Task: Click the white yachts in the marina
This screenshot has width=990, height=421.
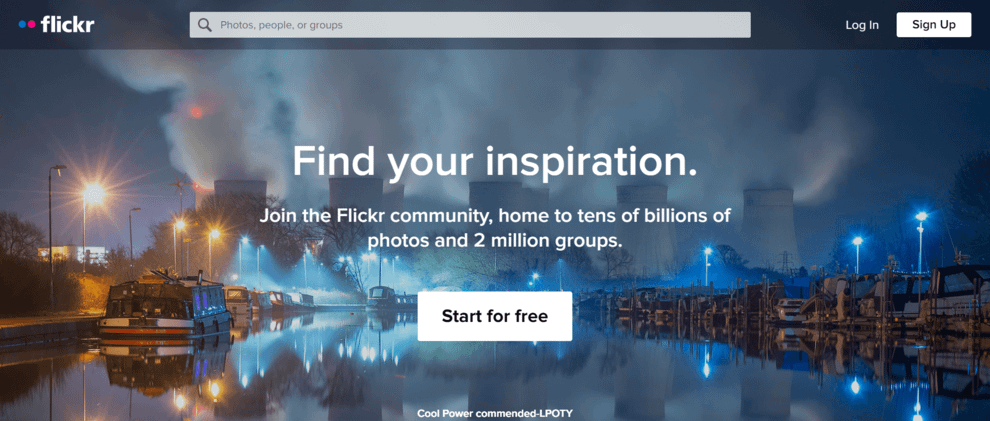Action: (885, 297)
